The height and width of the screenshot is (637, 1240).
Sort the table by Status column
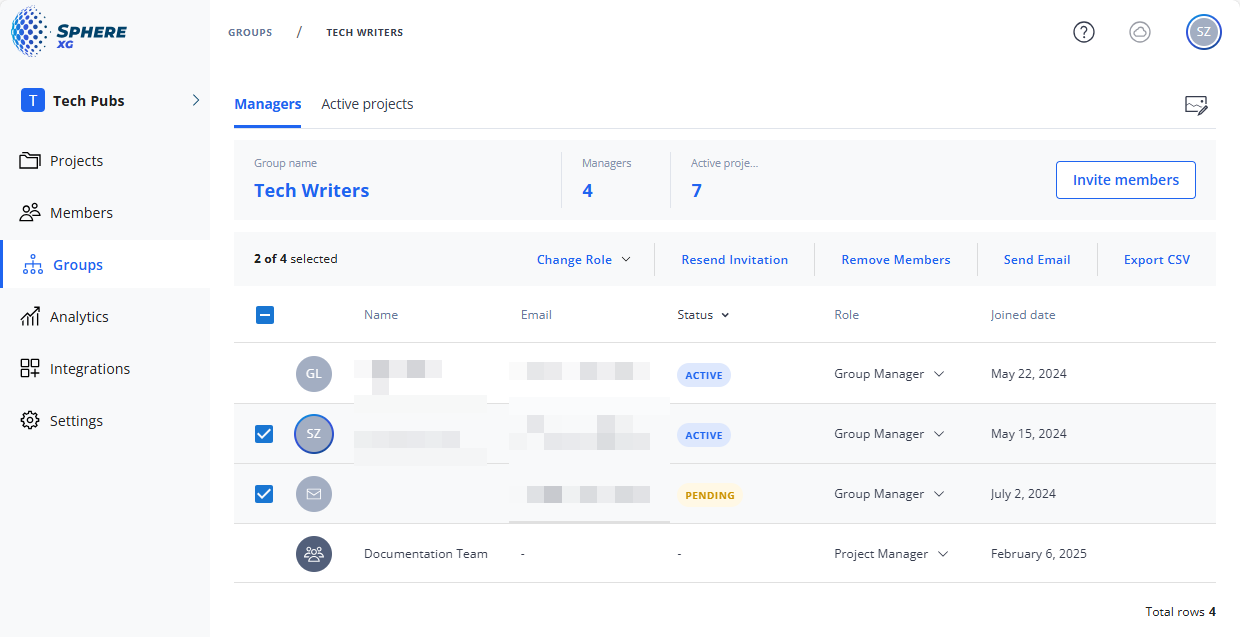702,315
